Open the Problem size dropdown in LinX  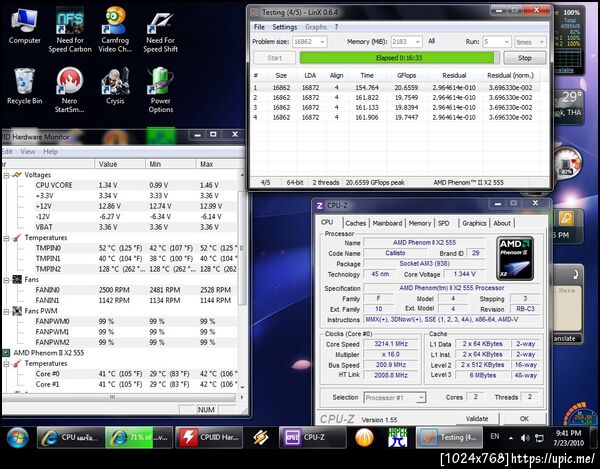pyautogui.click(x=322, y=42)
